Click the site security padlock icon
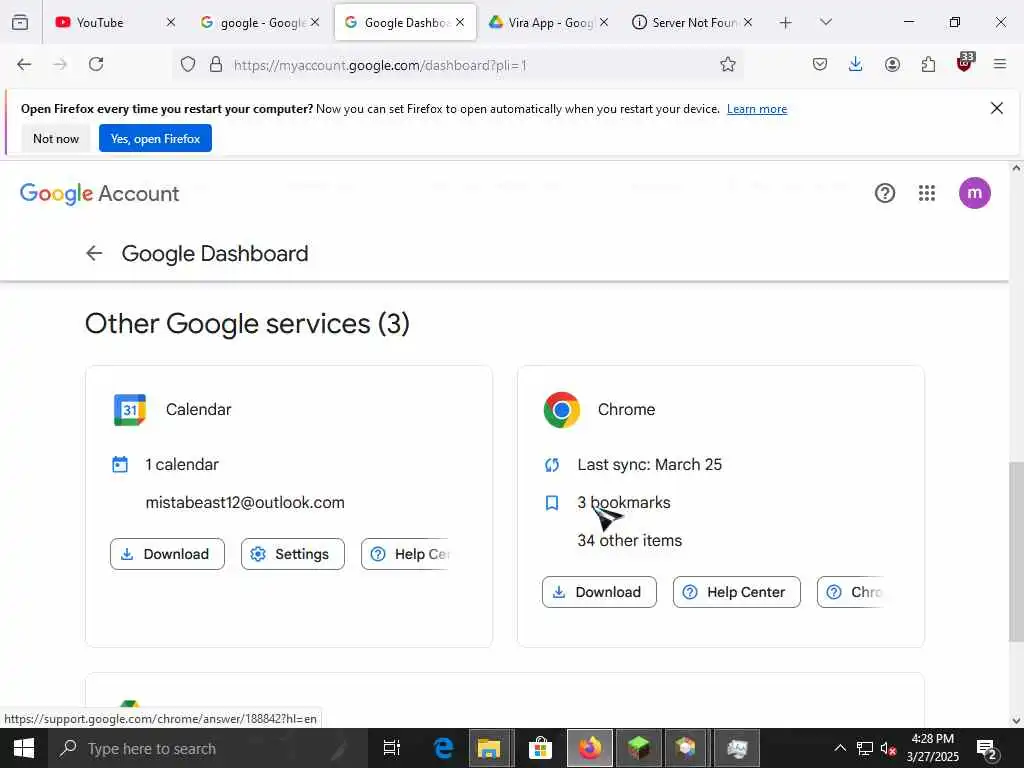This screenshot has width=1024, height=768. click(216, 65)
